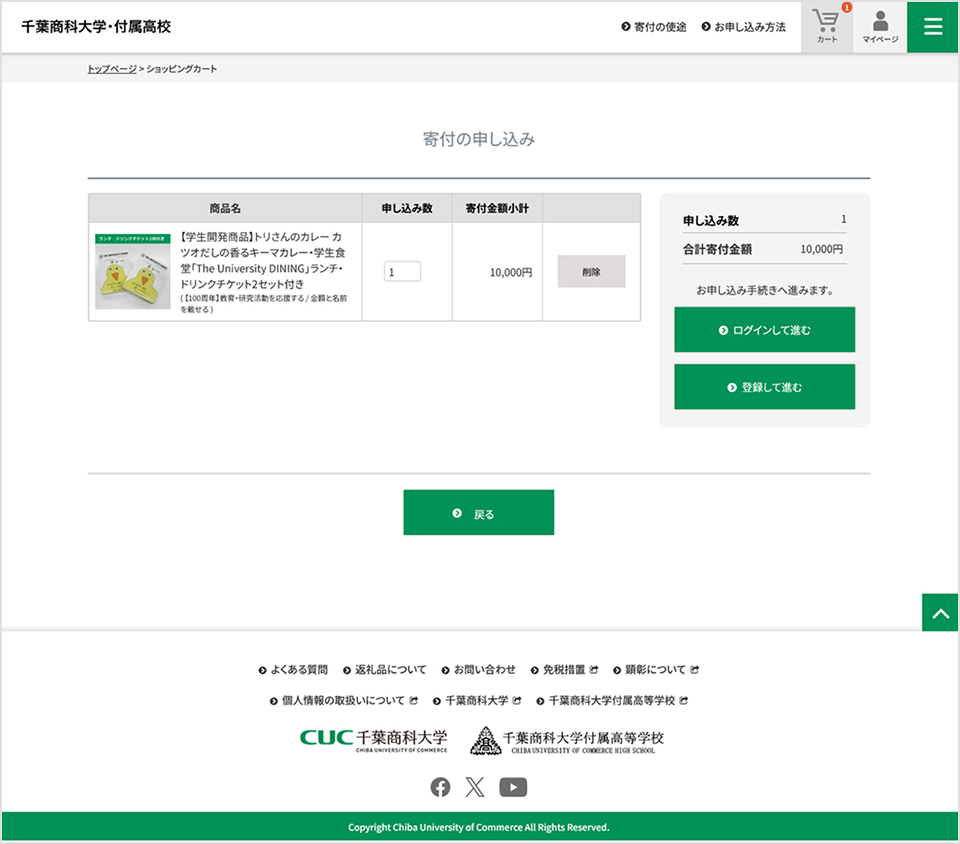Click ログインして進む button

pos(764,330)
